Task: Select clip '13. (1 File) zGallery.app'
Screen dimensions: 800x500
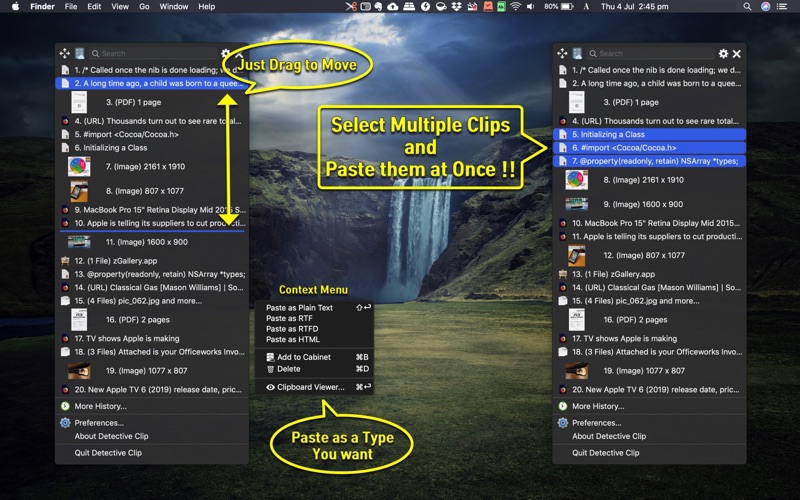Action: 649,274
